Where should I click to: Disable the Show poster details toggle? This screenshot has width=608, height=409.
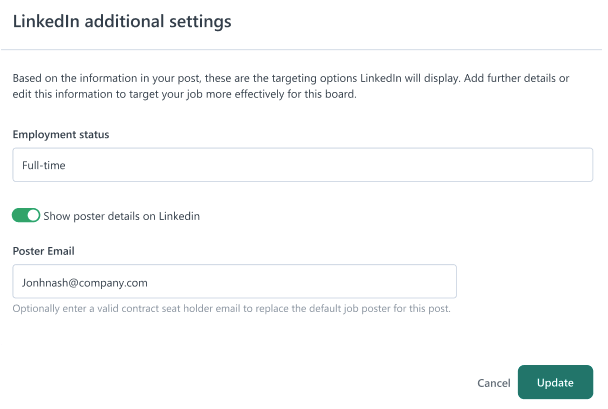pos(26,216)
